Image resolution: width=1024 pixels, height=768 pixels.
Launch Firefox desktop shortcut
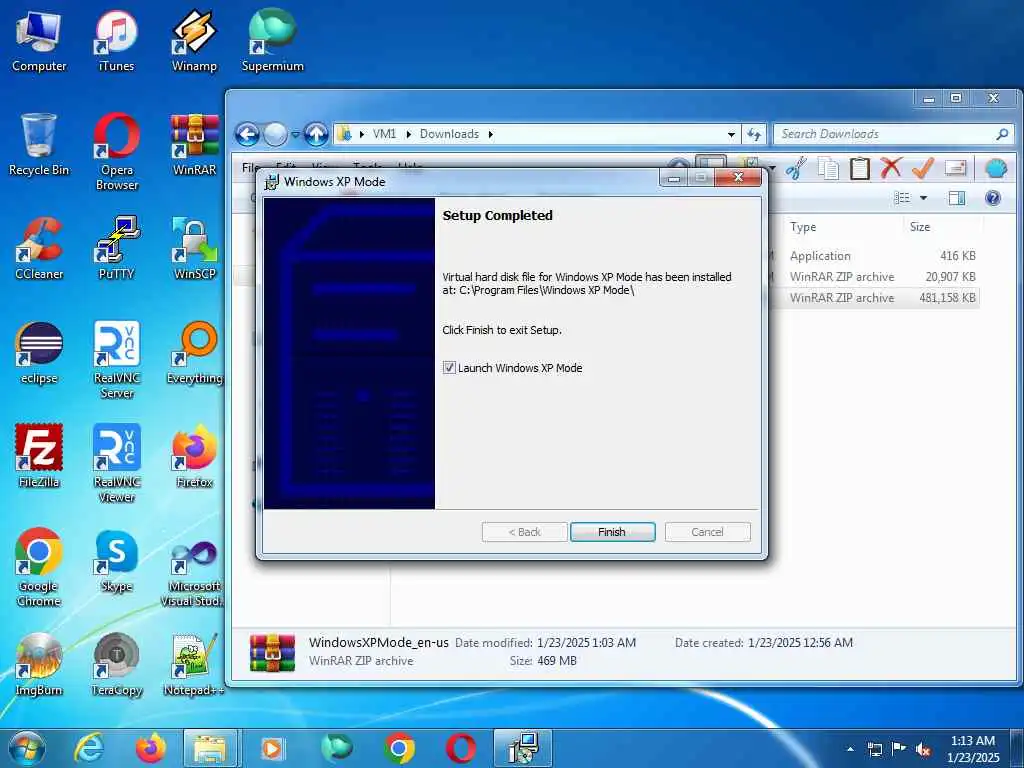click(194, 456)
